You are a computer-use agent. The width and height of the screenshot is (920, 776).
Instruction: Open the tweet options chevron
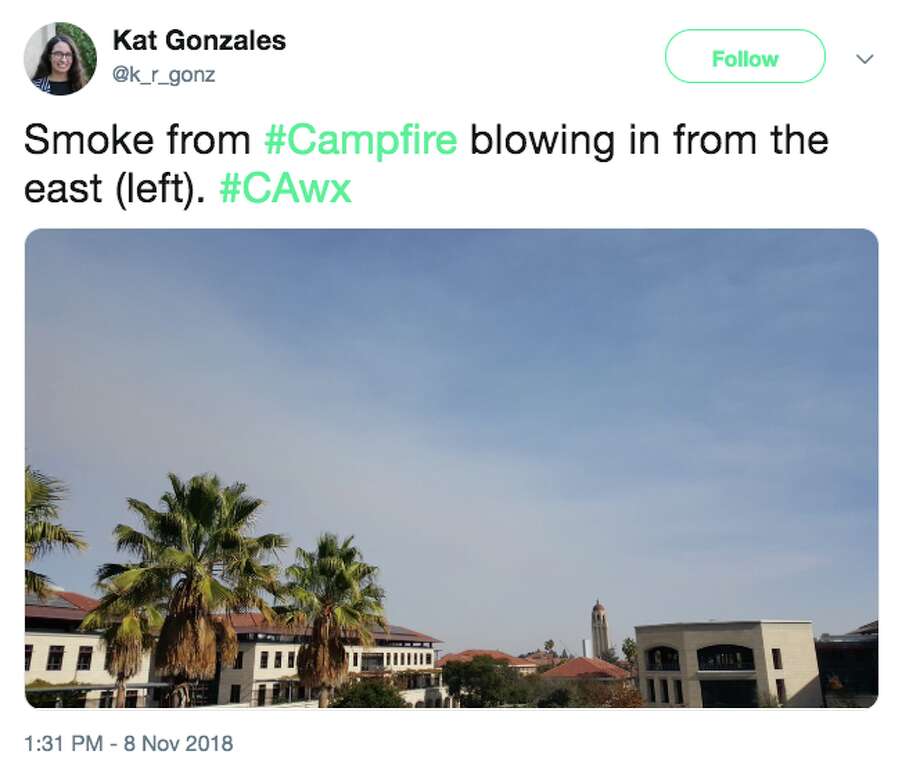tap(862, 58)
